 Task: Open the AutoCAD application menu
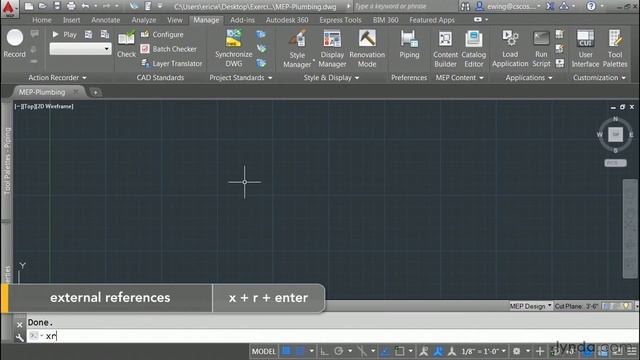pos(9,8)
